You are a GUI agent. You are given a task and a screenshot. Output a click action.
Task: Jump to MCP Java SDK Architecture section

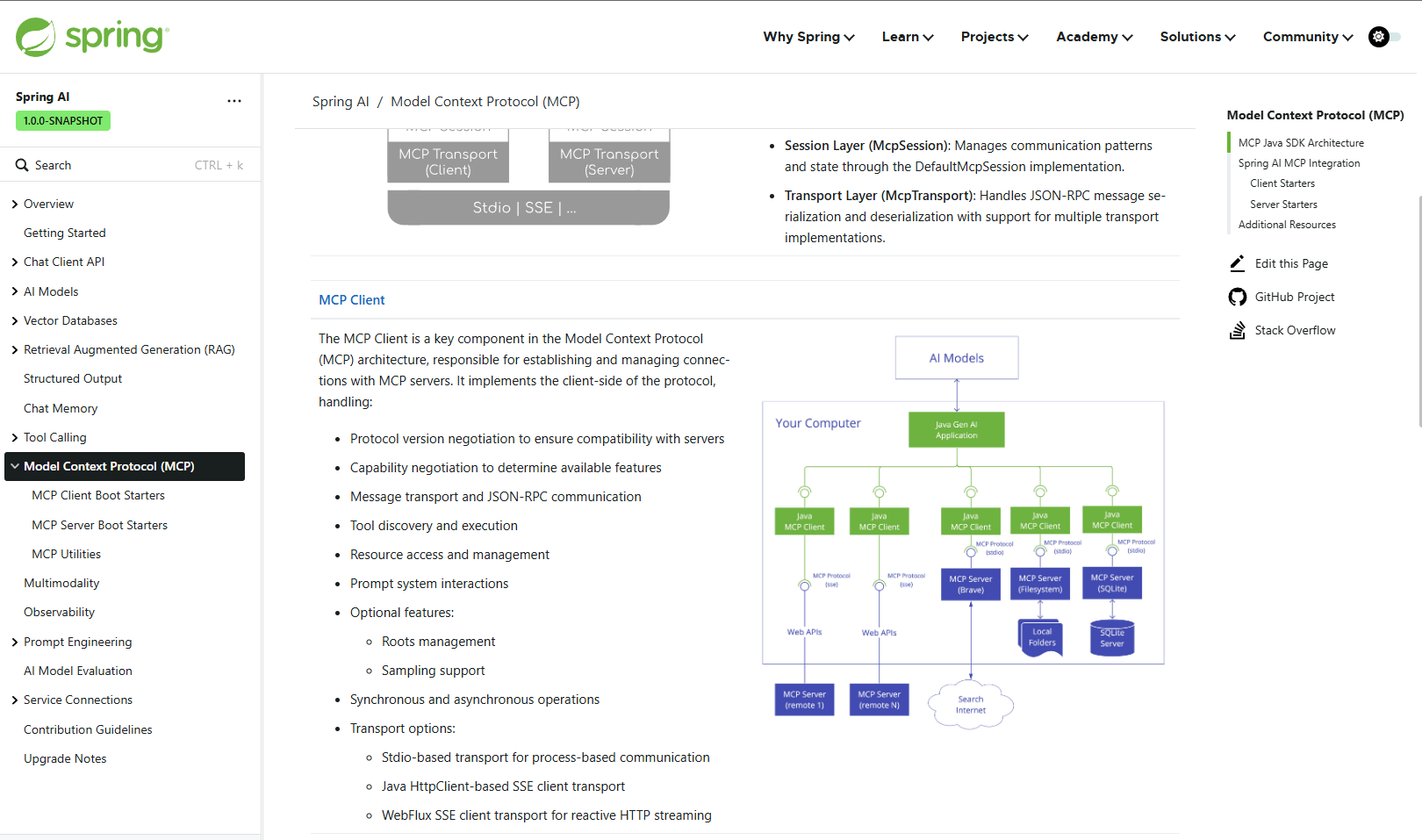[x=1301, y=143]
